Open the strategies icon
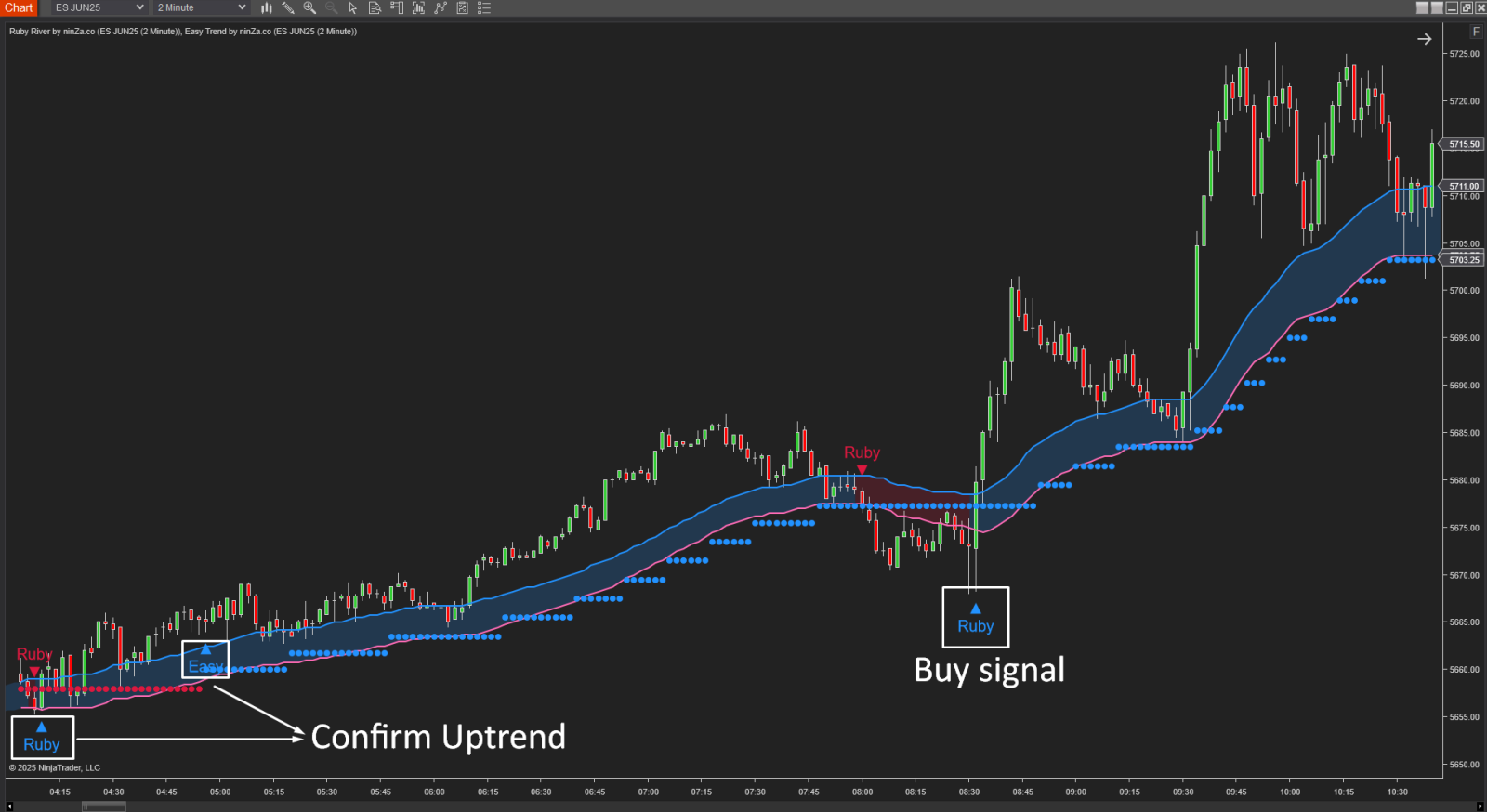The height and width of the screenshot is (812, 1487). pyautogui.click(x=462, y=7)
